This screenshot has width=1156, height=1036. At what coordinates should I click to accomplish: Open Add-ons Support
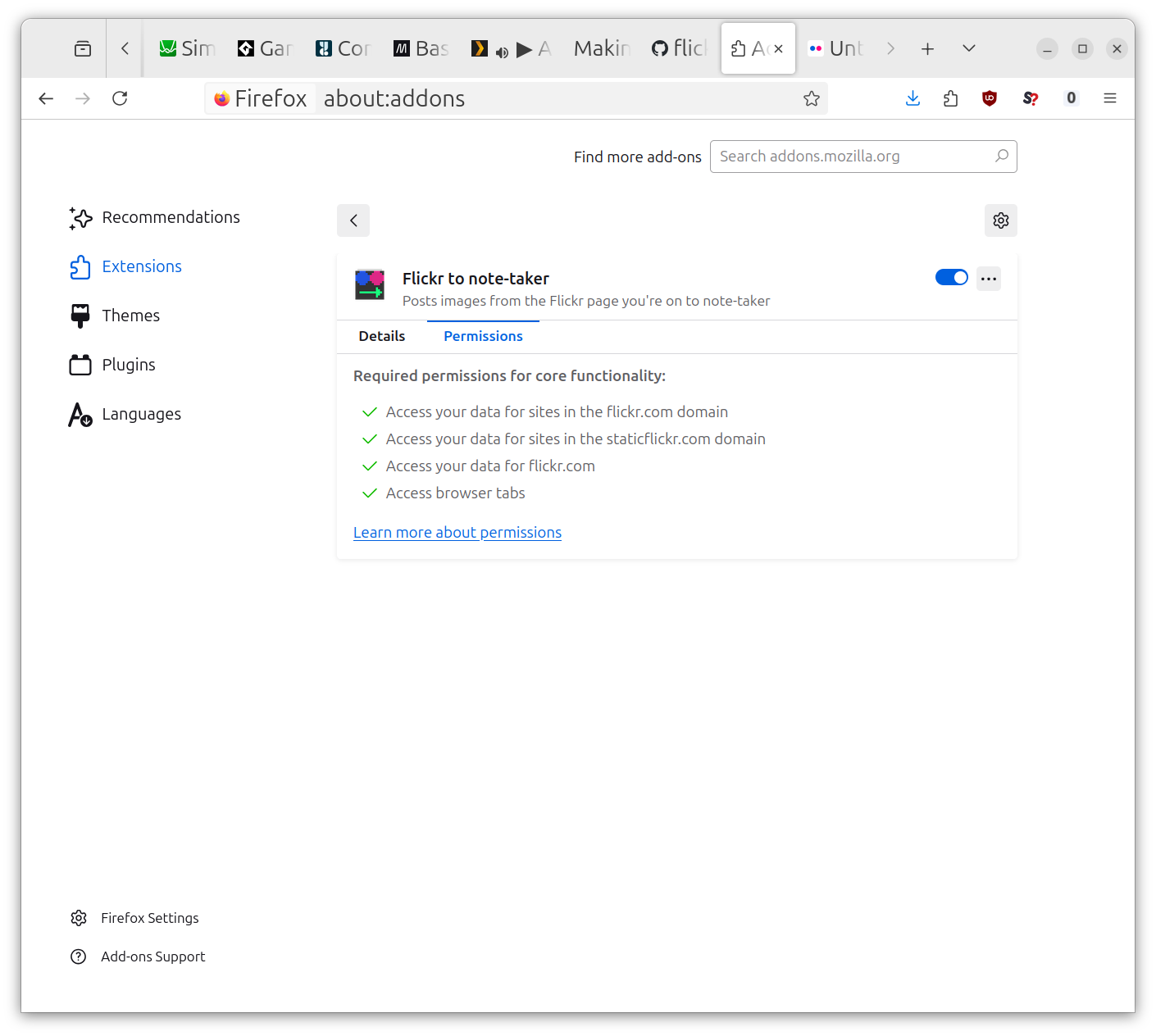(x=152, y=956)
